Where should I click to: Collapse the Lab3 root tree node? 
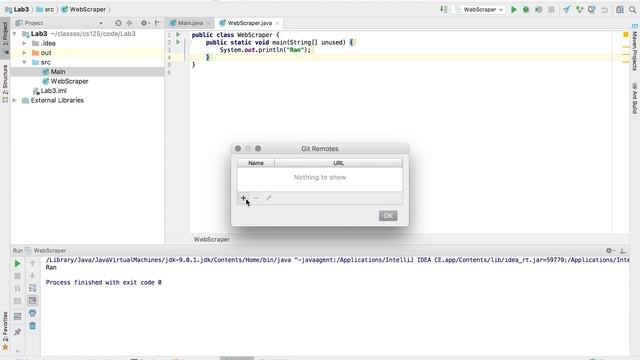(x=15, y=34)
